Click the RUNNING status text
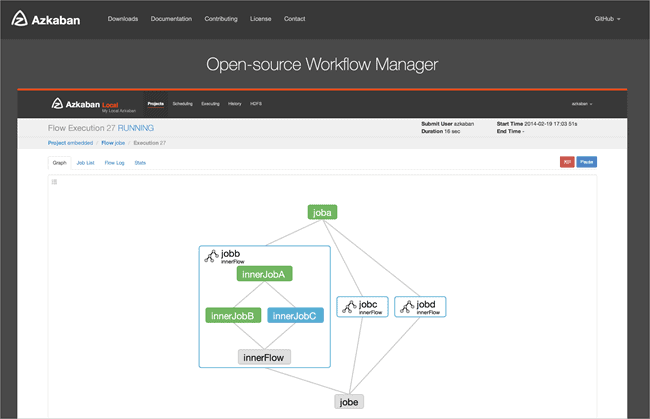 click(136, 128)
